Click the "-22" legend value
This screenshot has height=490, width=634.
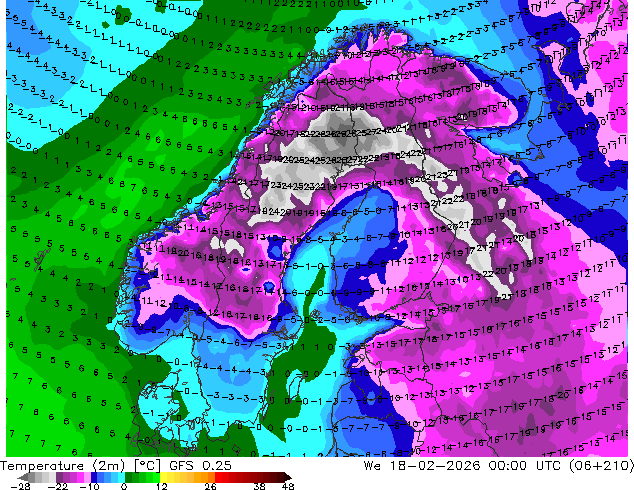[x=57, y=486]
